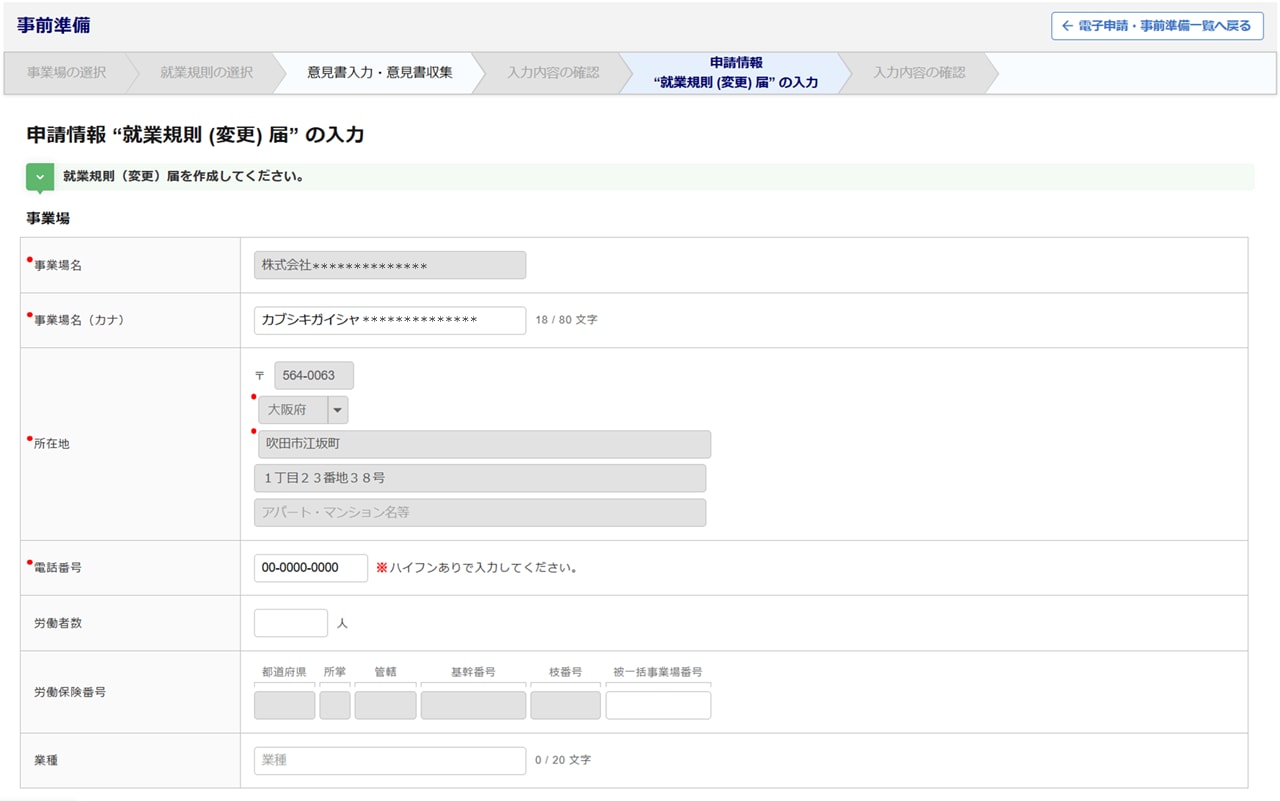Viewport: 1280px width, 801px height.
Task: Click the postal code field 564-0063
Action: point(313,376)
